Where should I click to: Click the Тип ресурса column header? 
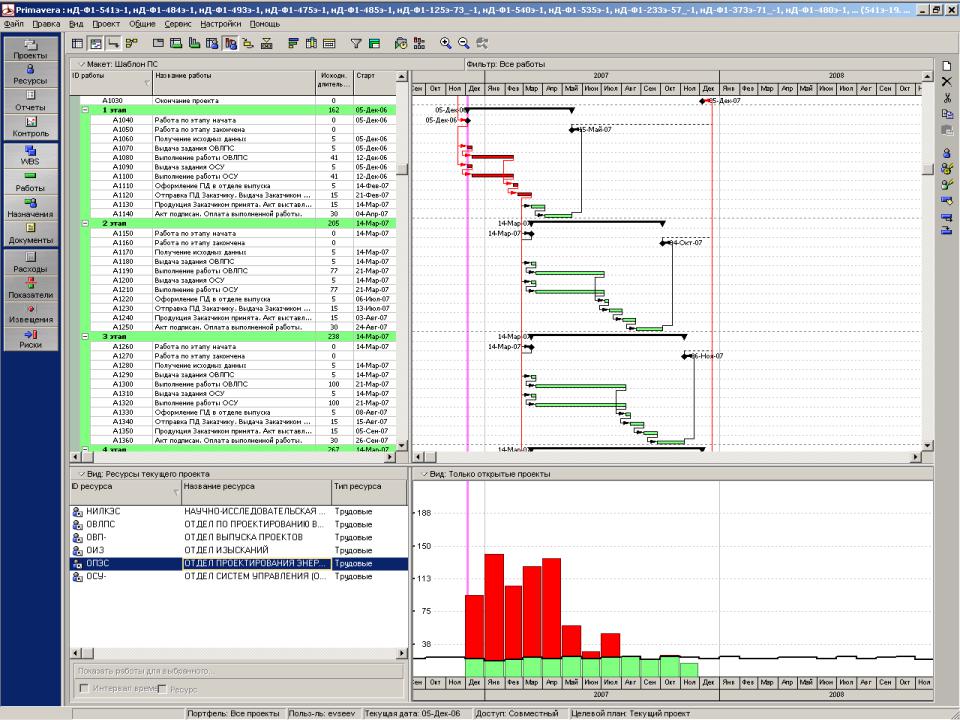point(369,492)
